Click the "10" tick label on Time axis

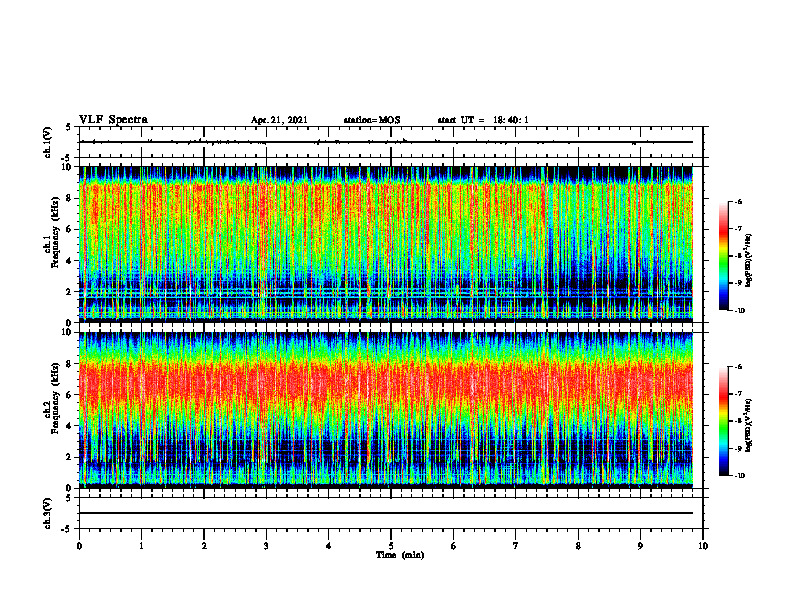[x=703, y=546]
